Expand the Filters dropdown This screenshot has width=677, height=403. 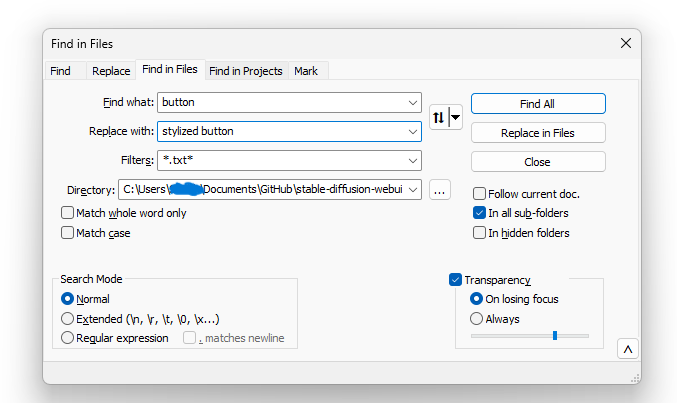tap(414, 160)
